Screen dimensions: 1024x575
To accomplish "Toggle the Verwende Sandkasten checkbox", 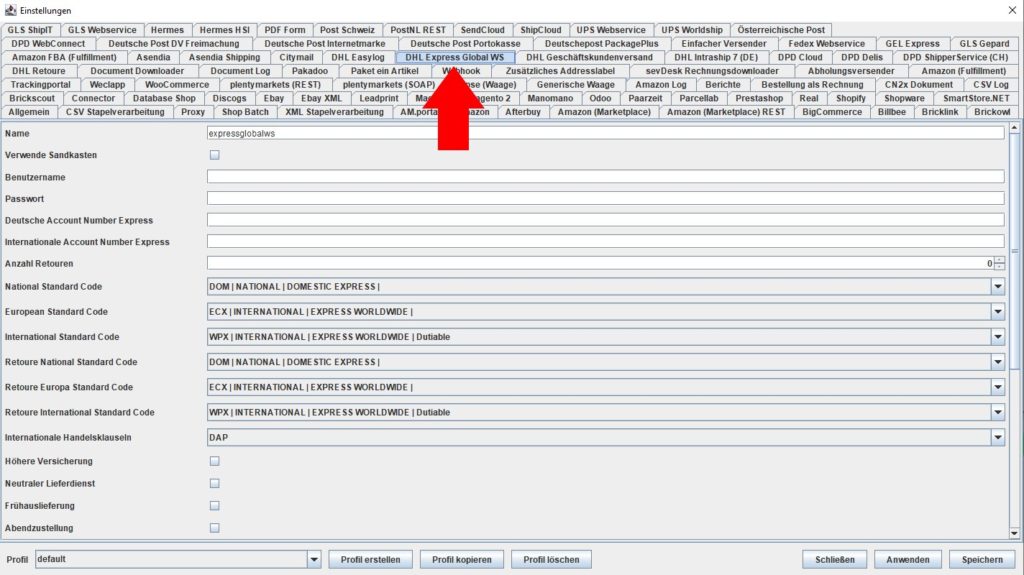I will coord(214,155).
